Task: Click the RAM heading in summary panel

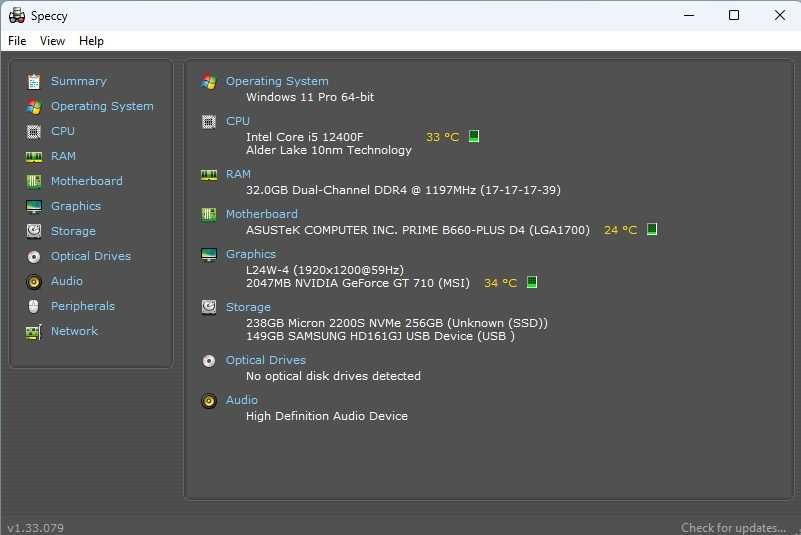Action: (238, 174)
